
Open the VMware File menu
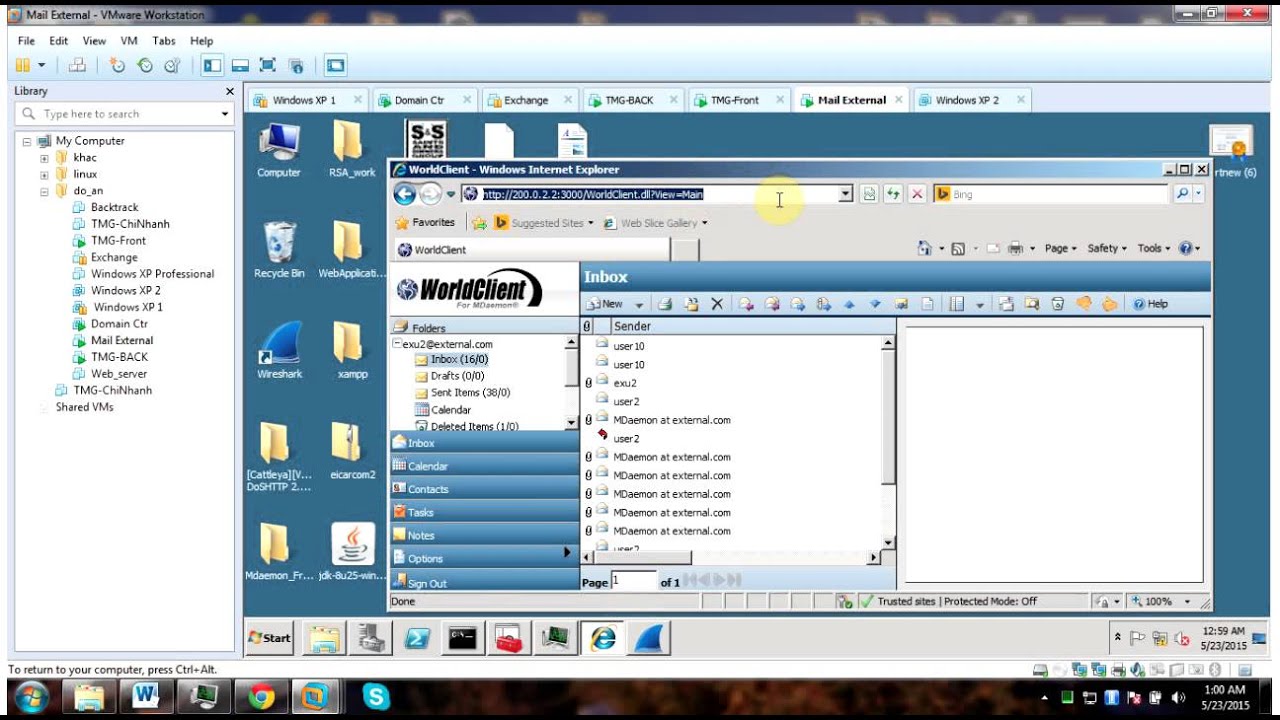tap(26, 41)
